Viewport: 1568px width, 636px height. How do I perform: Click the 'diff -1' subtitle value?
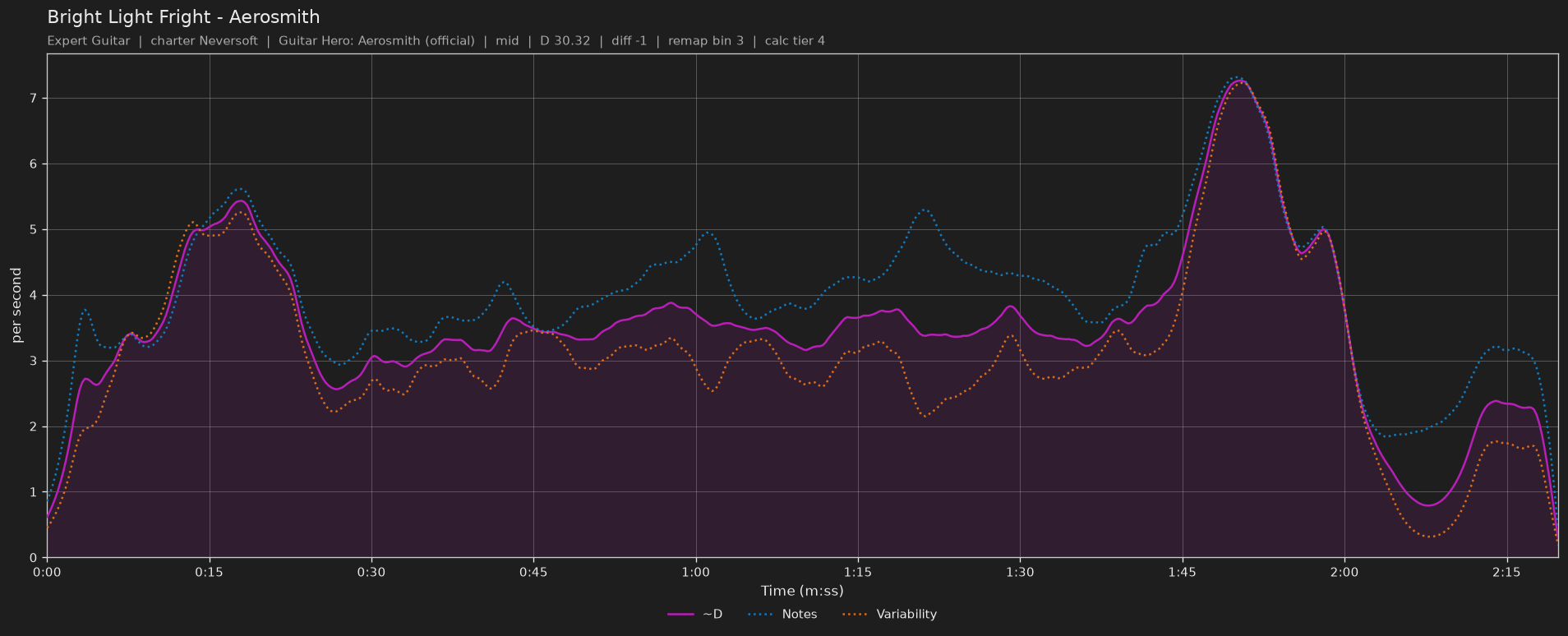point(629,41)
